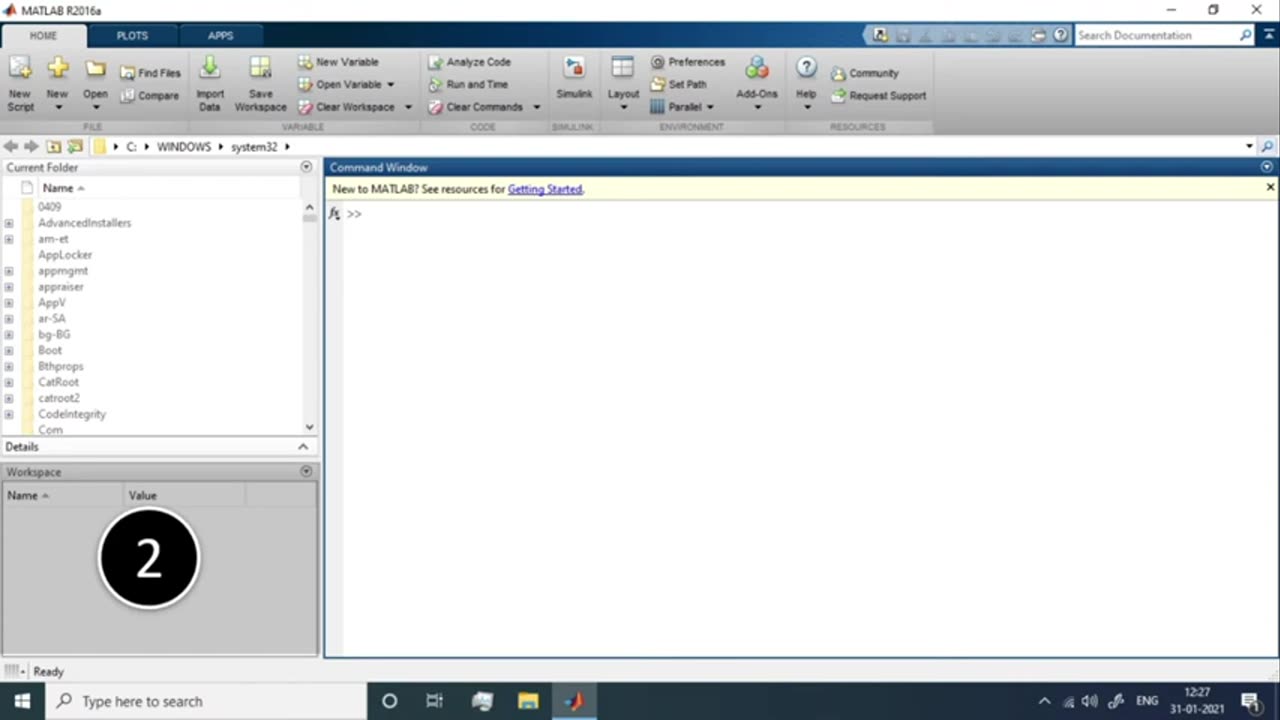Click Save Workspace
Image resolution: width=1280 pixels, height=720 pixels.
tap(260, 84)
